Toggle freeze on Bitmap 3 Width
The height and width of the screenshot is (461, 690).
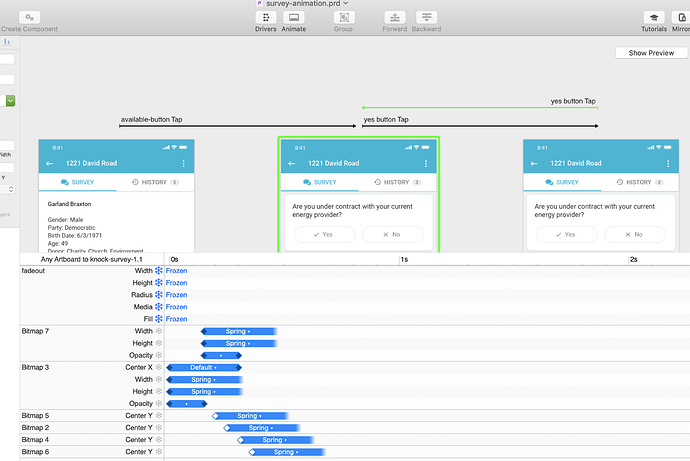click(x=159, y=379)
